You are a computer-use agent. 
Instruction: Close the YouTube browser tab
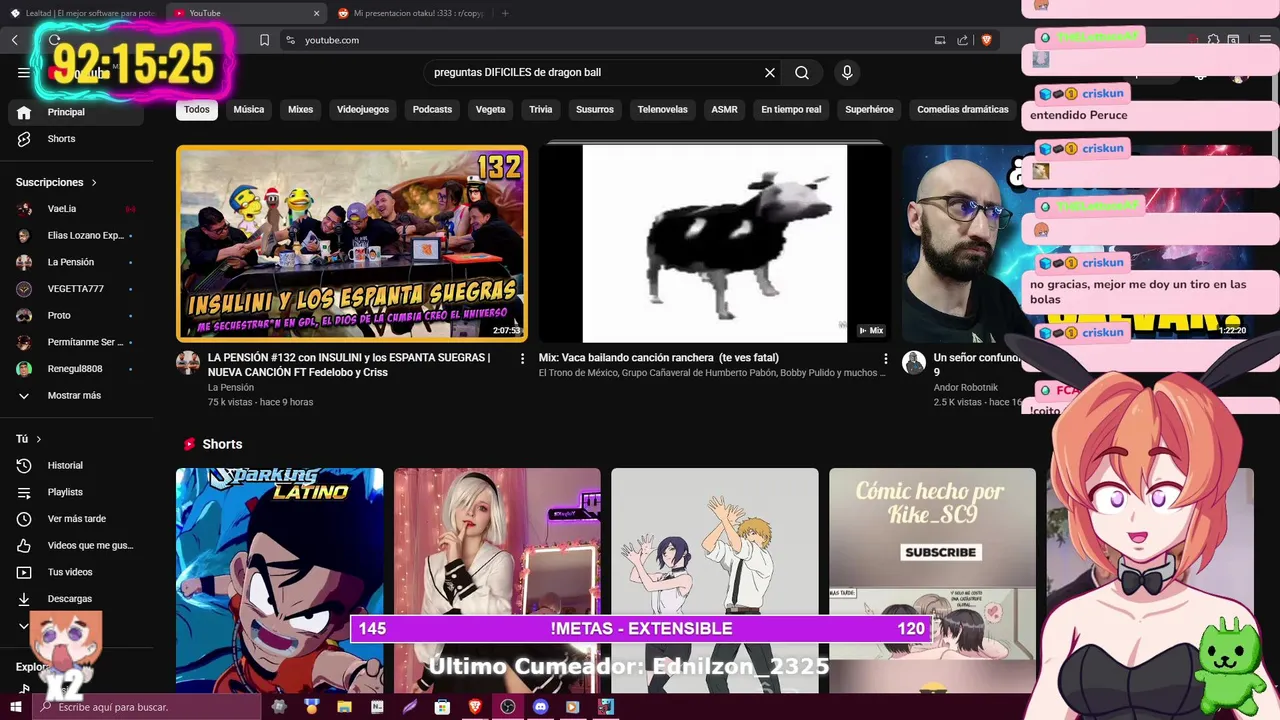pyautogui.click(x=317, y=13)
